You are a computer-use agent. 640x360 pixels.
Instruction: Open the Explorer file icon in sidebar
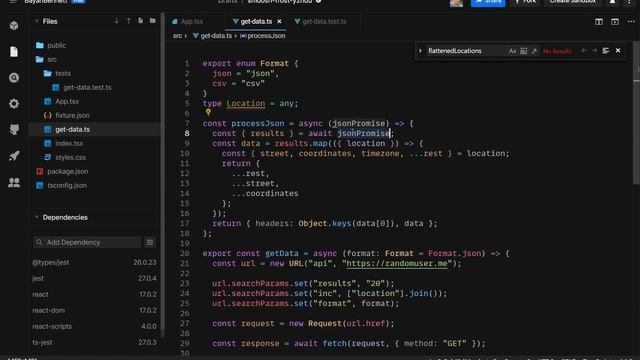(x=14, y=52)
